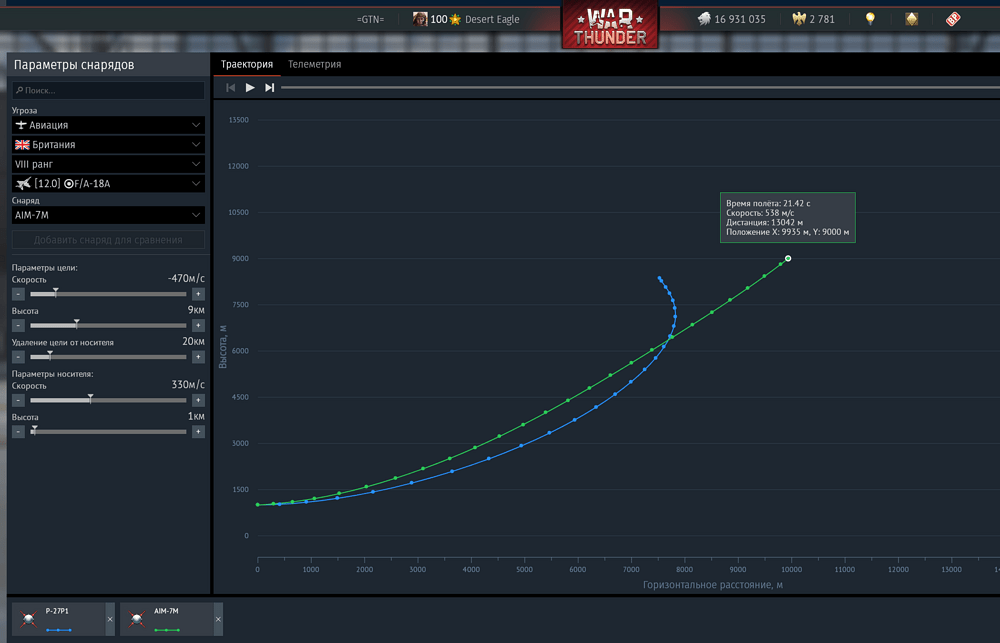This screenshot has width=1000, height=643.
Task: Click the Golden Eagles currency icon
Action: [x=798, y=19]
